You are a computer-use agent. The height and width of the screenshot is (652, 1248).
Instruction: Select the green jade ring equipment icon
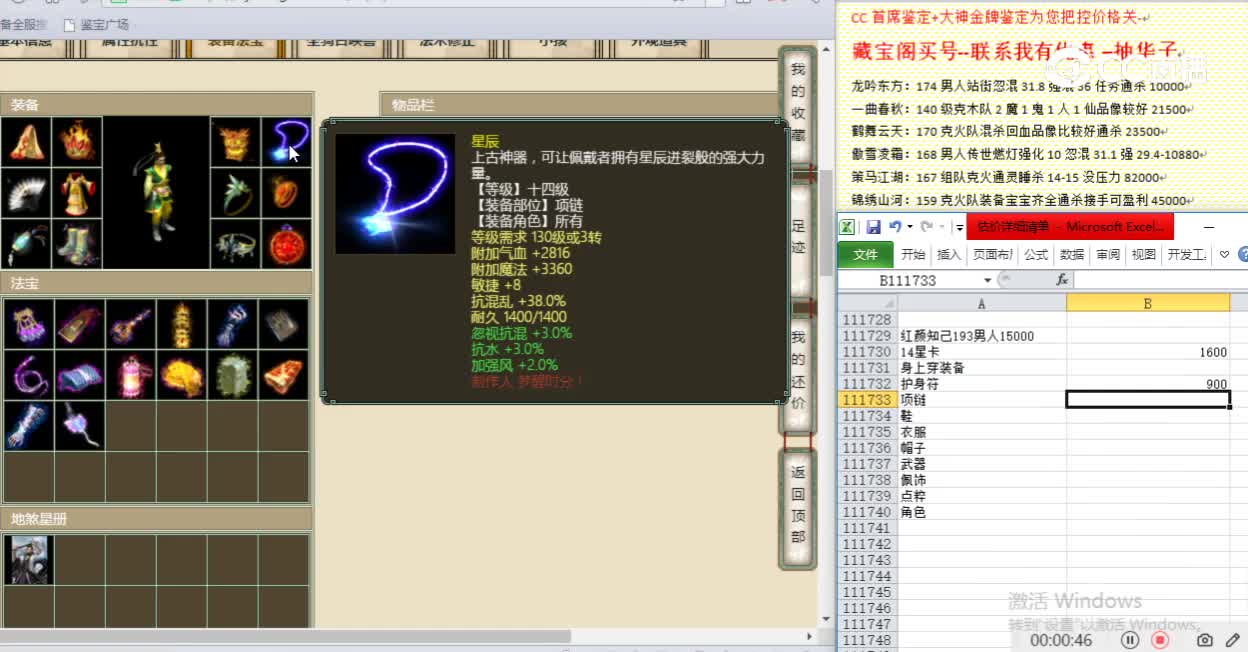[235, 193]
